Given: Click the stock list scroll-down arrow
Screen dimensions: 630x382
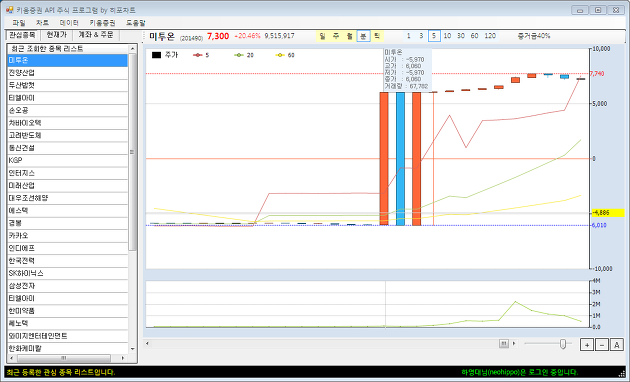Looking at the screenshot, I should click(x=133, y=349).
